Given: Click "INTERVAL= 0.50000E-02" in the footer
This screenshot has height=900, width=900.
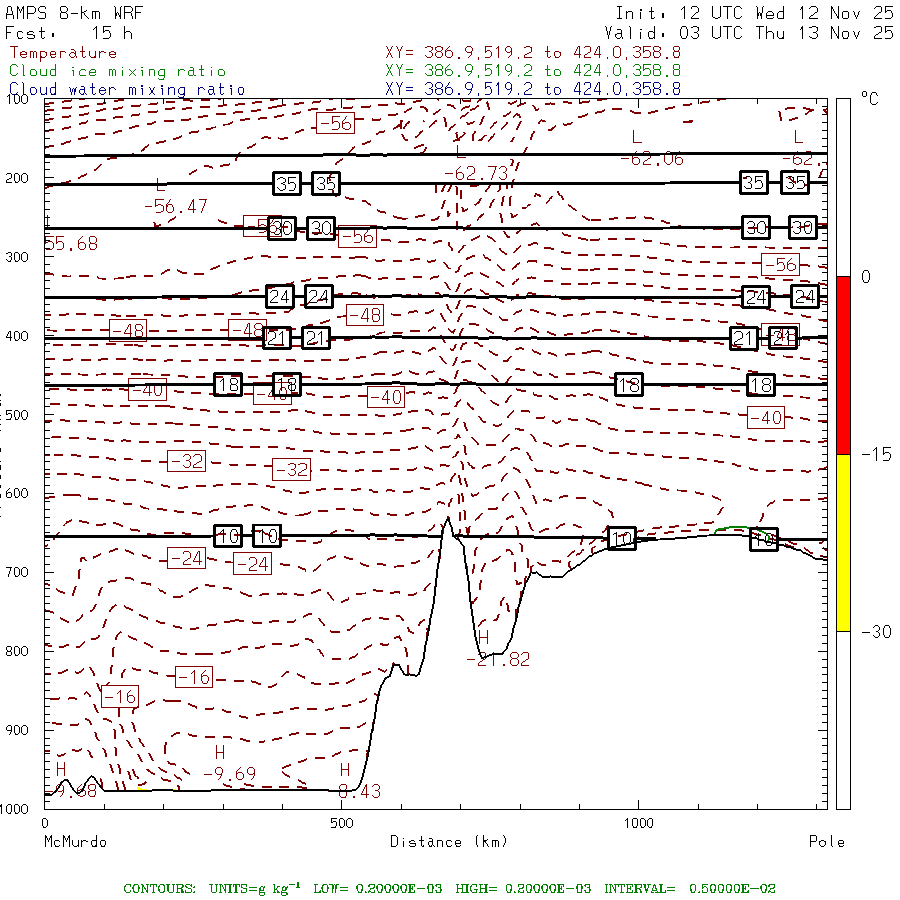Looking at the screenshot, I should (x=689, y=889).
